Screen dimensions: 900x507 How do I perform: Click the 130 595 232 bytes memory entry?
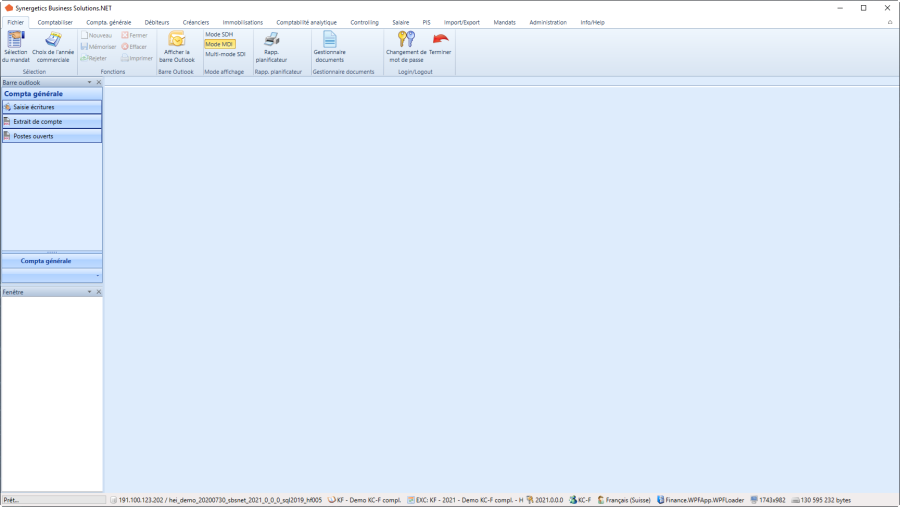tap(821, 500)
